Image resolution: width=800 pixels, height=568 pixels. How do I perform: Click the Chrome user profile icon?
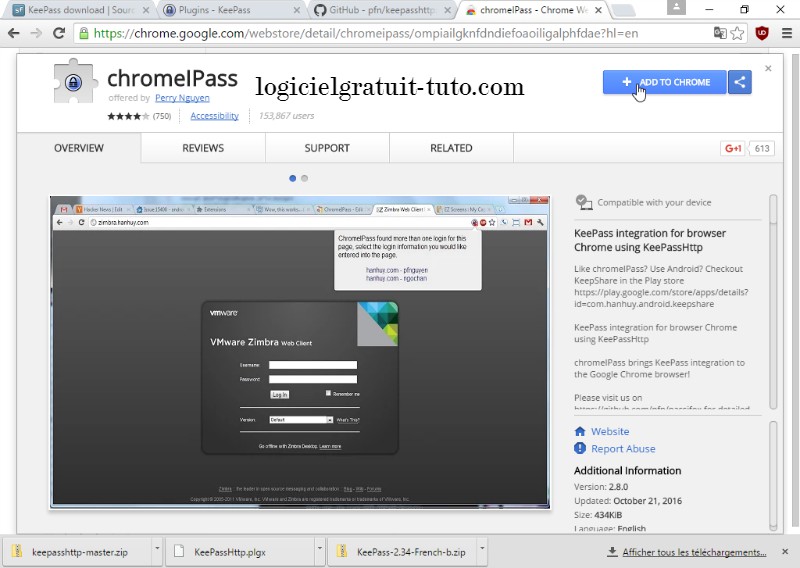(676, 7)
